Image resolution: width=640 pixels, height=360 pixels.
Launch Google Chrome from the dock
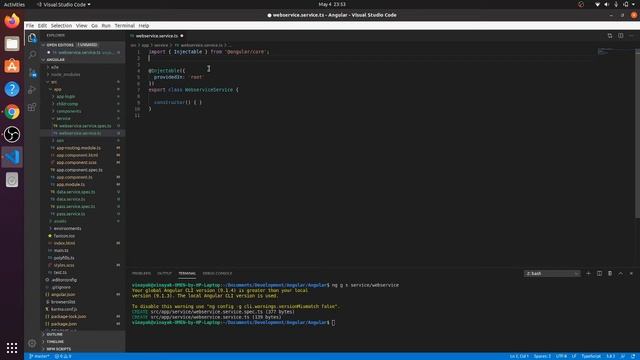12,111
